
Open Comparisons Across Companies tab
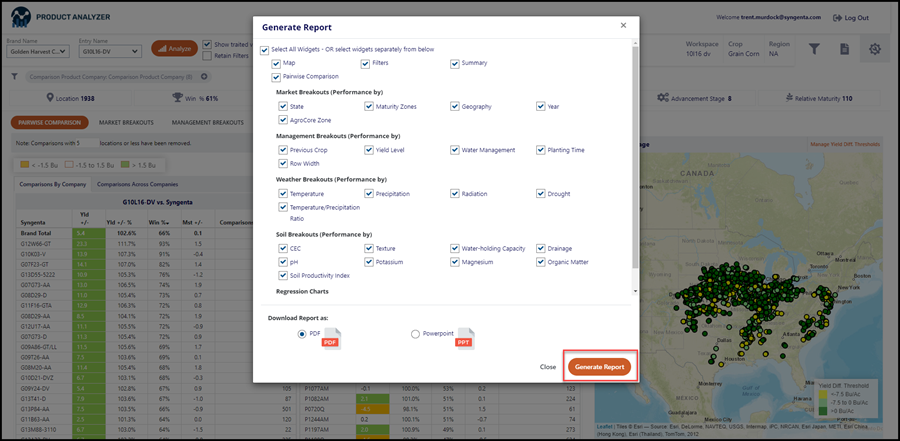pos(137,184)
